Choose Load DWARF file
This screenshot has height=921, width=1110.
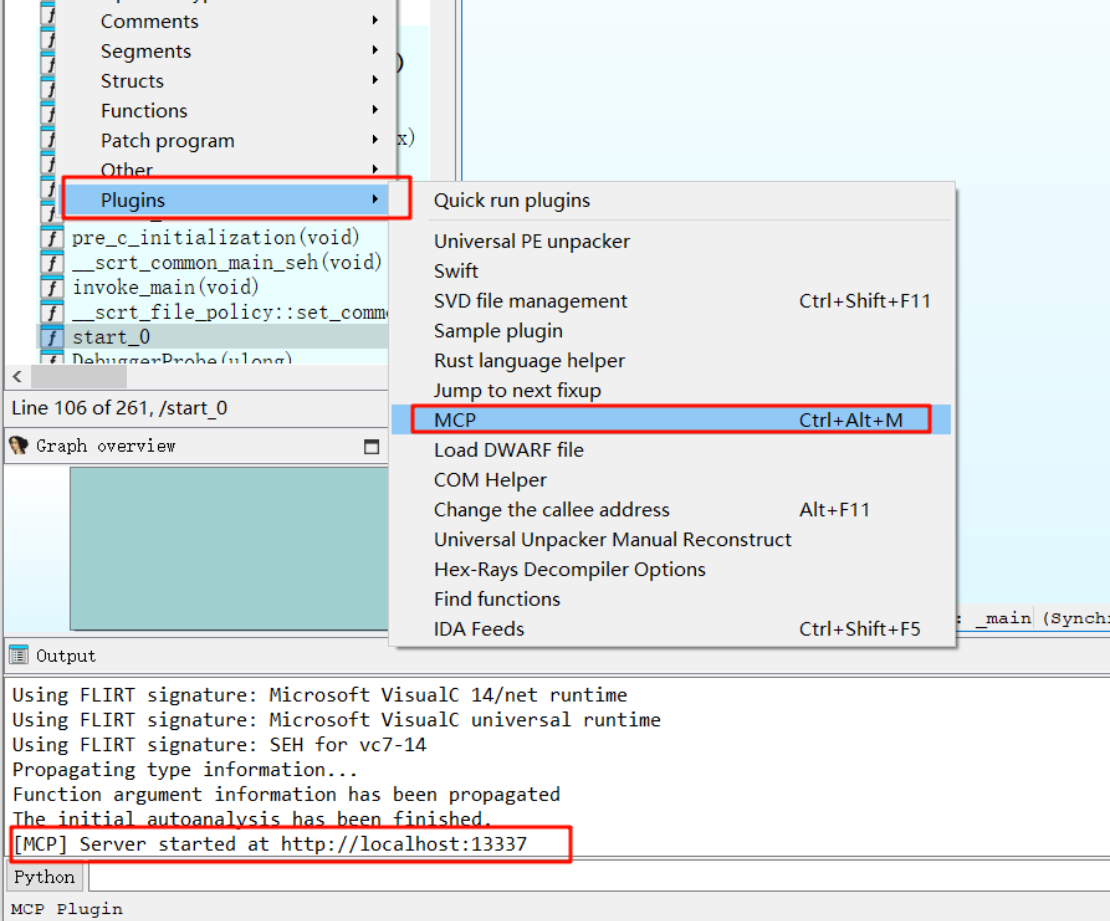point(508,450)
